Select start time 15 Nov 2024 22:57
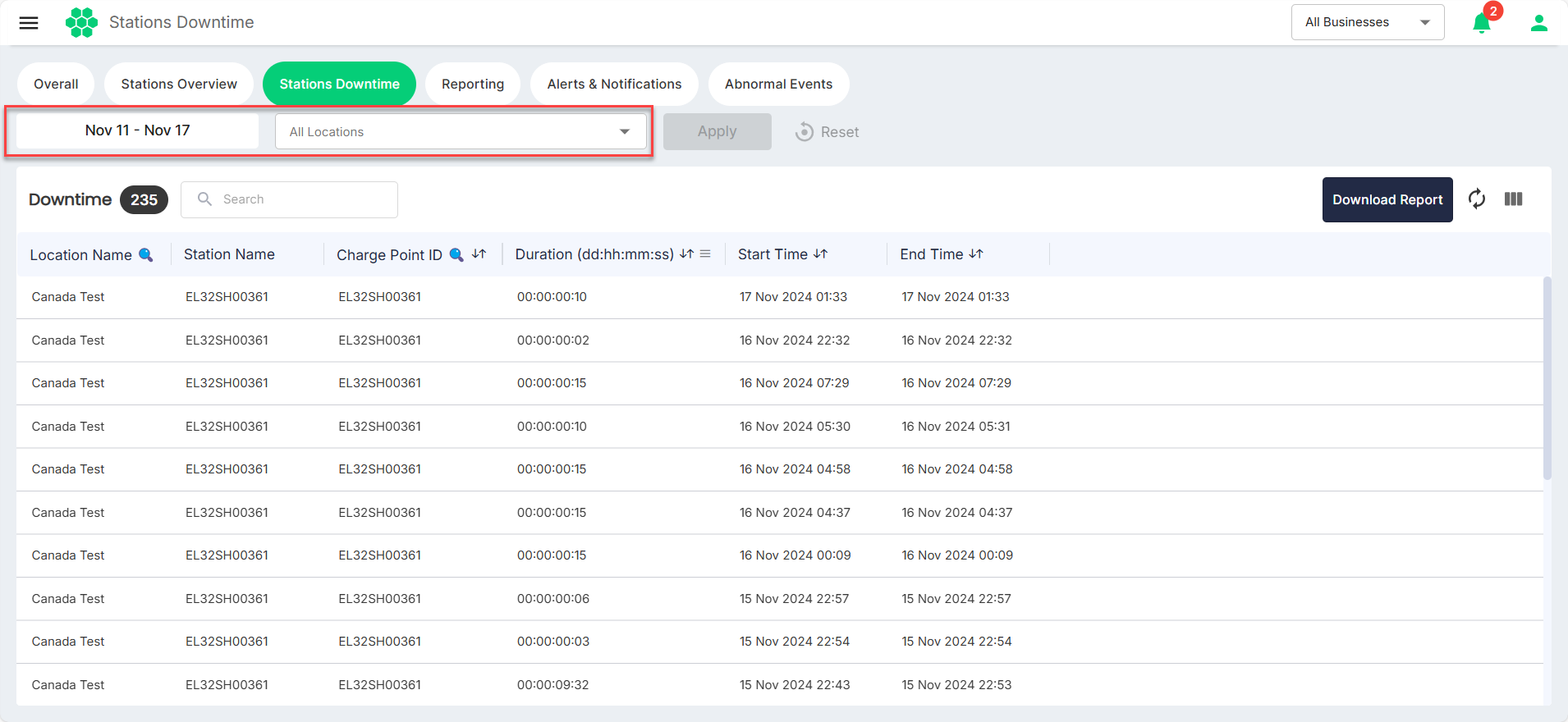This screenshot has width=1568, height=722. [794, 599]
